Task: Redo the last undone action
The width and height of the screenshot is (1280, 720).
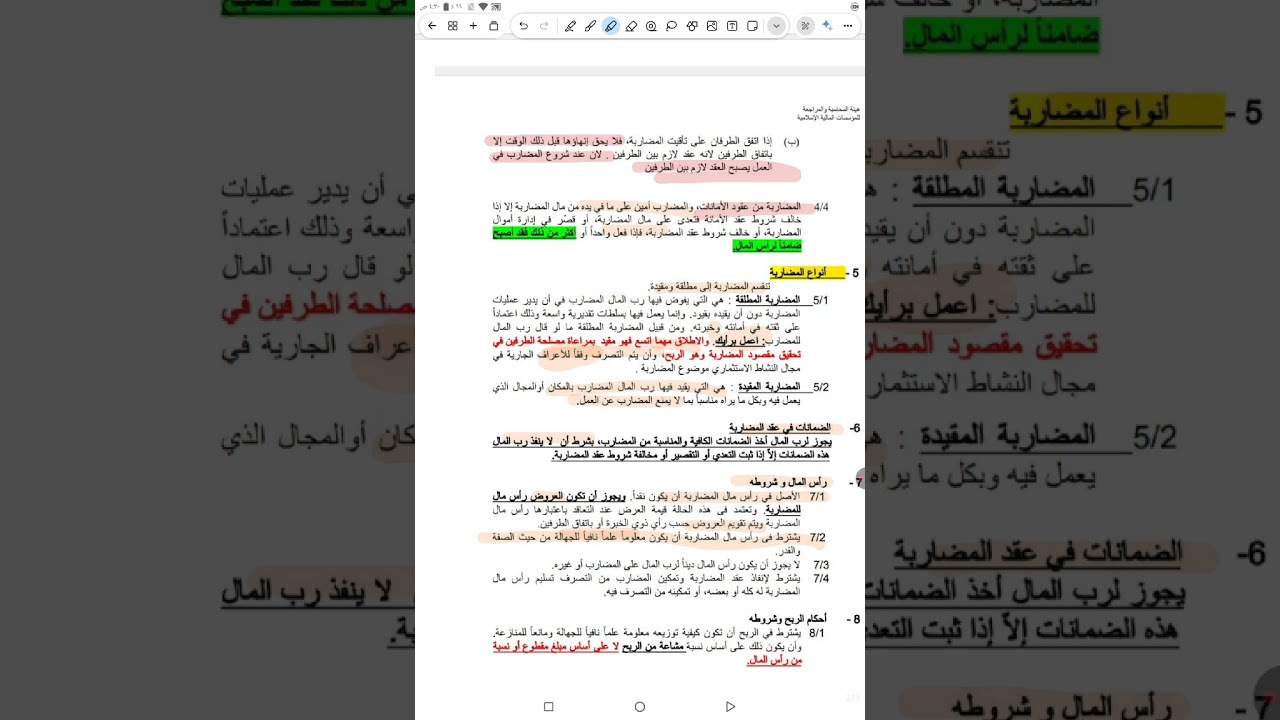Action: (x=544, y=26)
